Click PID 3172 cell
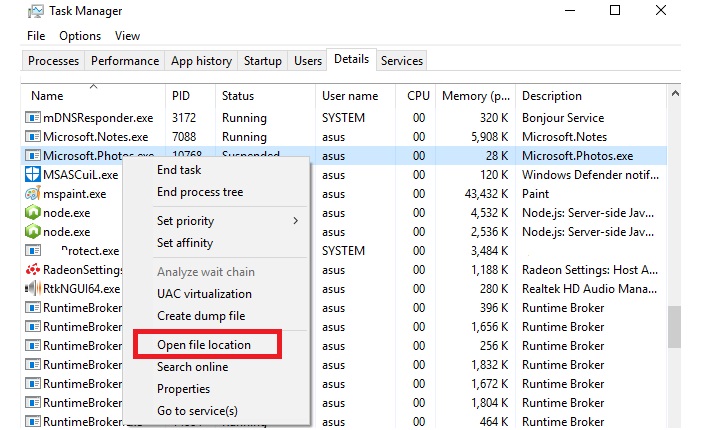Image resolution: width=701 pixels, height=430 pixels. coord(184,118)
